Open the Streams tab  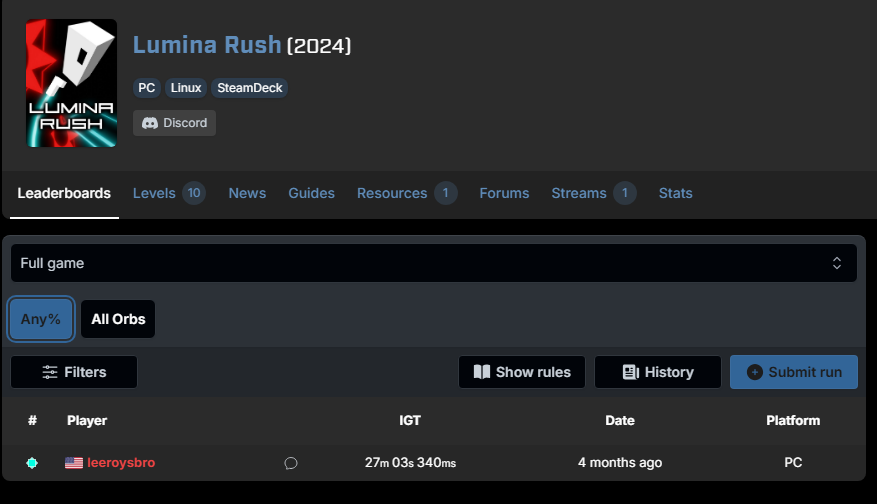click(x=579, y=194)
